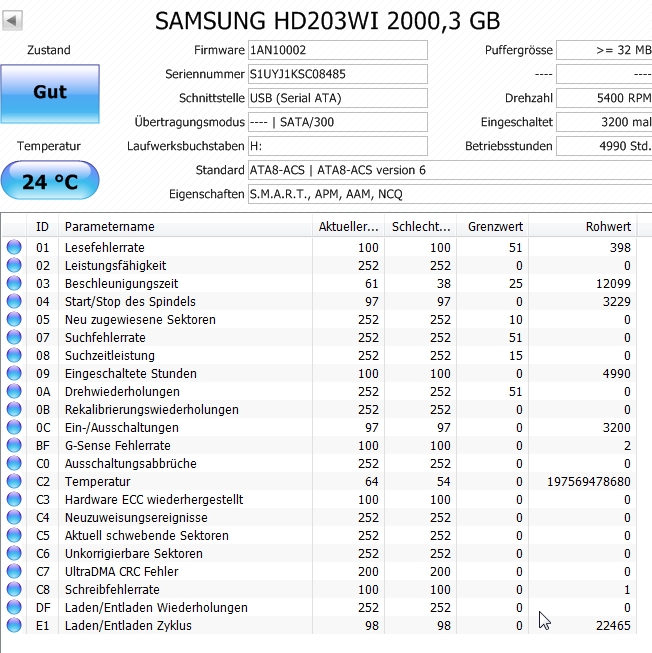Viewport: 652px width, 653px height.
Task: Select the Ausschaltungsabbrüche parameter name
Action: 130,464
